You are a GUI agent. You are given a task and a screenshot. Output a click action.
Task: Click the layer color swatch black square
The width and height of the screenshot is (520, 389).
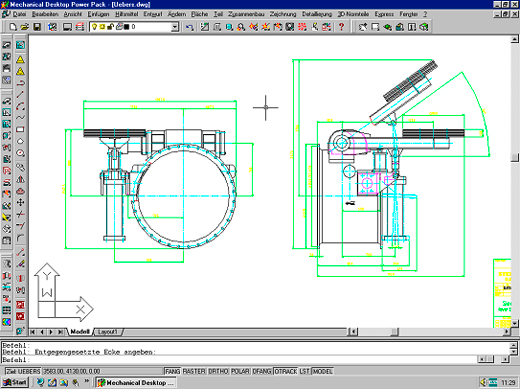coord(127,27)
